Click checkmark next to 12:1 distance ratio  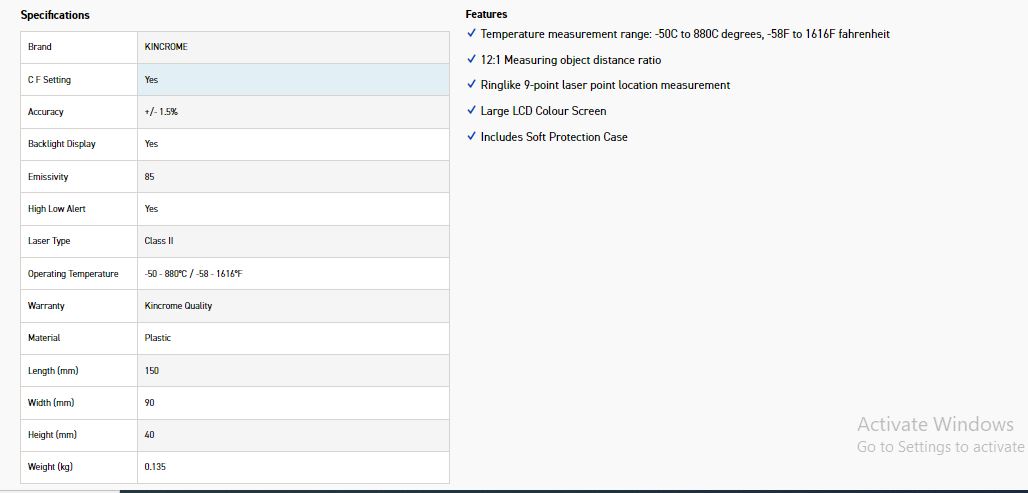tap(471, 60)
